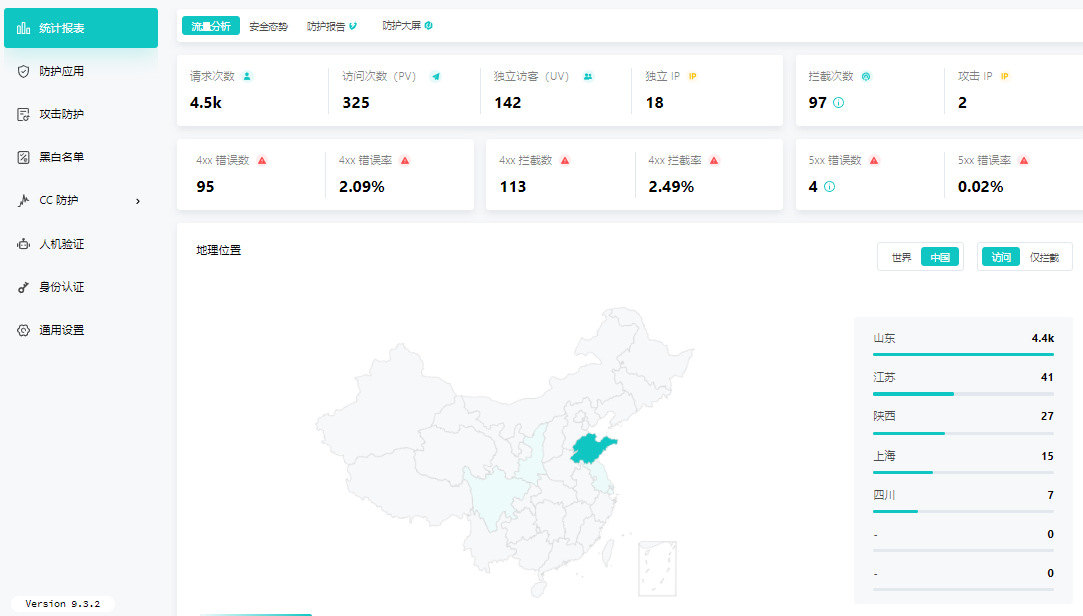Click badge icon on 防护大屏 tab
Screen dimensions: 1083x616
(x=428, y=26)
